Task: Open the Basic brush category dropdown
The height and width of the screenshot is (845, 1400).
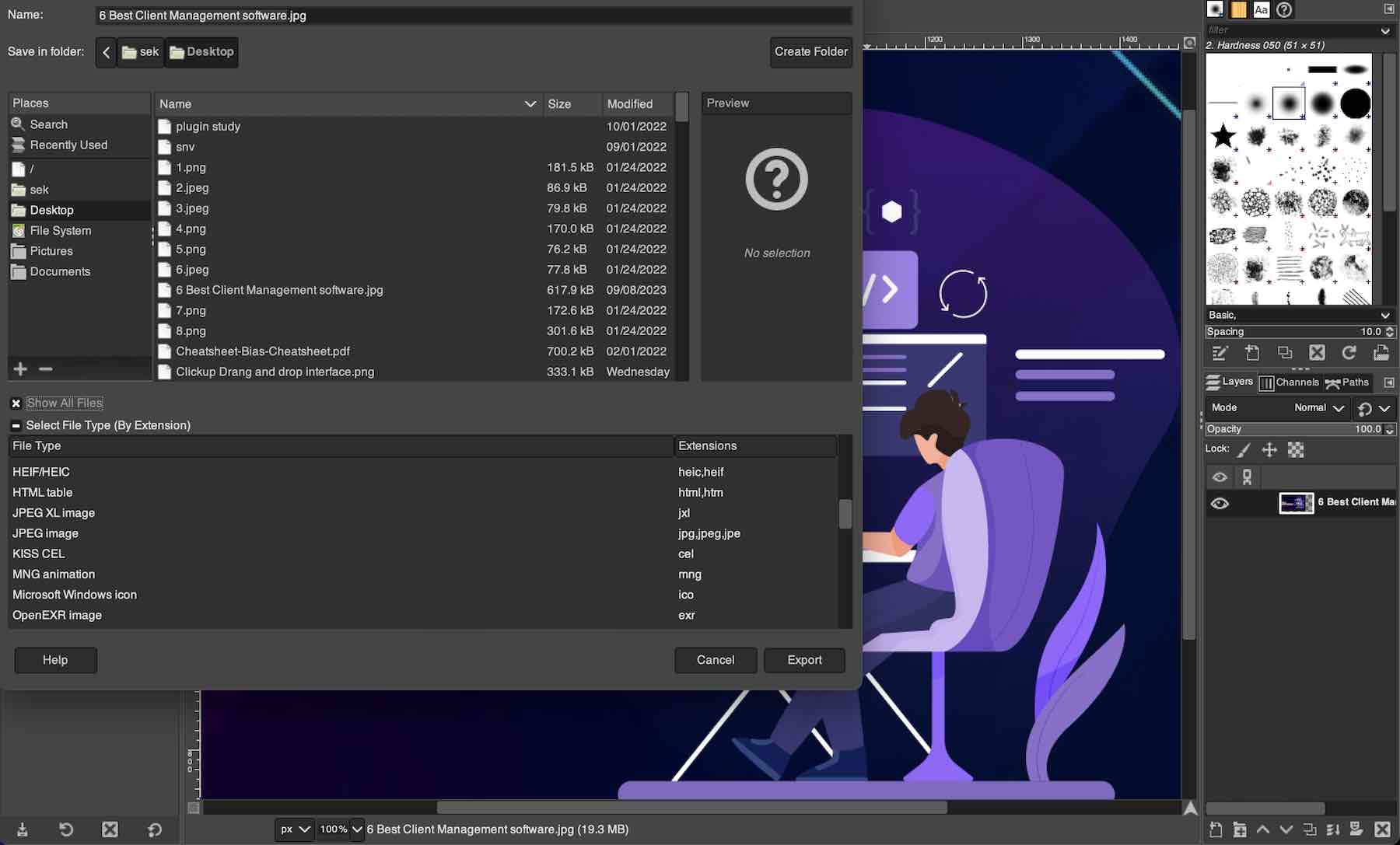Action: pos(1299,315)
